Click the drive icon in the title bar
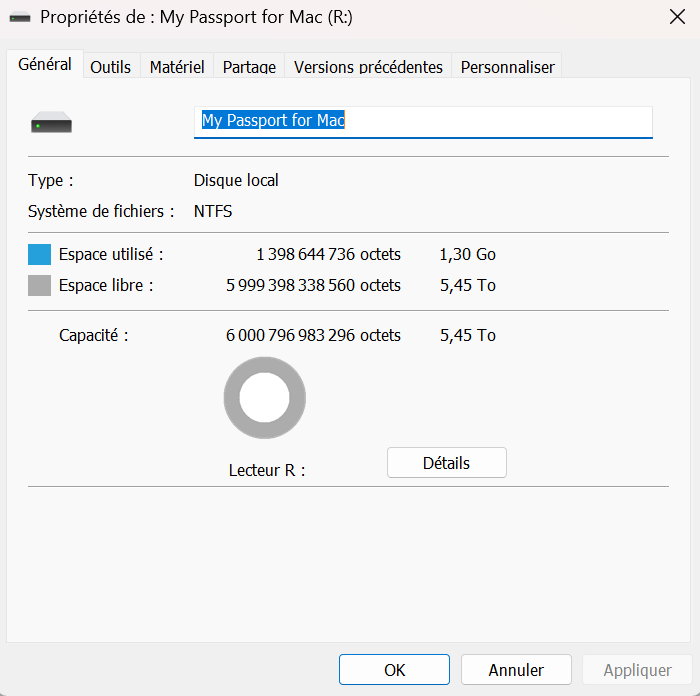Screen dimensions: 700x696 pos(20,18)
